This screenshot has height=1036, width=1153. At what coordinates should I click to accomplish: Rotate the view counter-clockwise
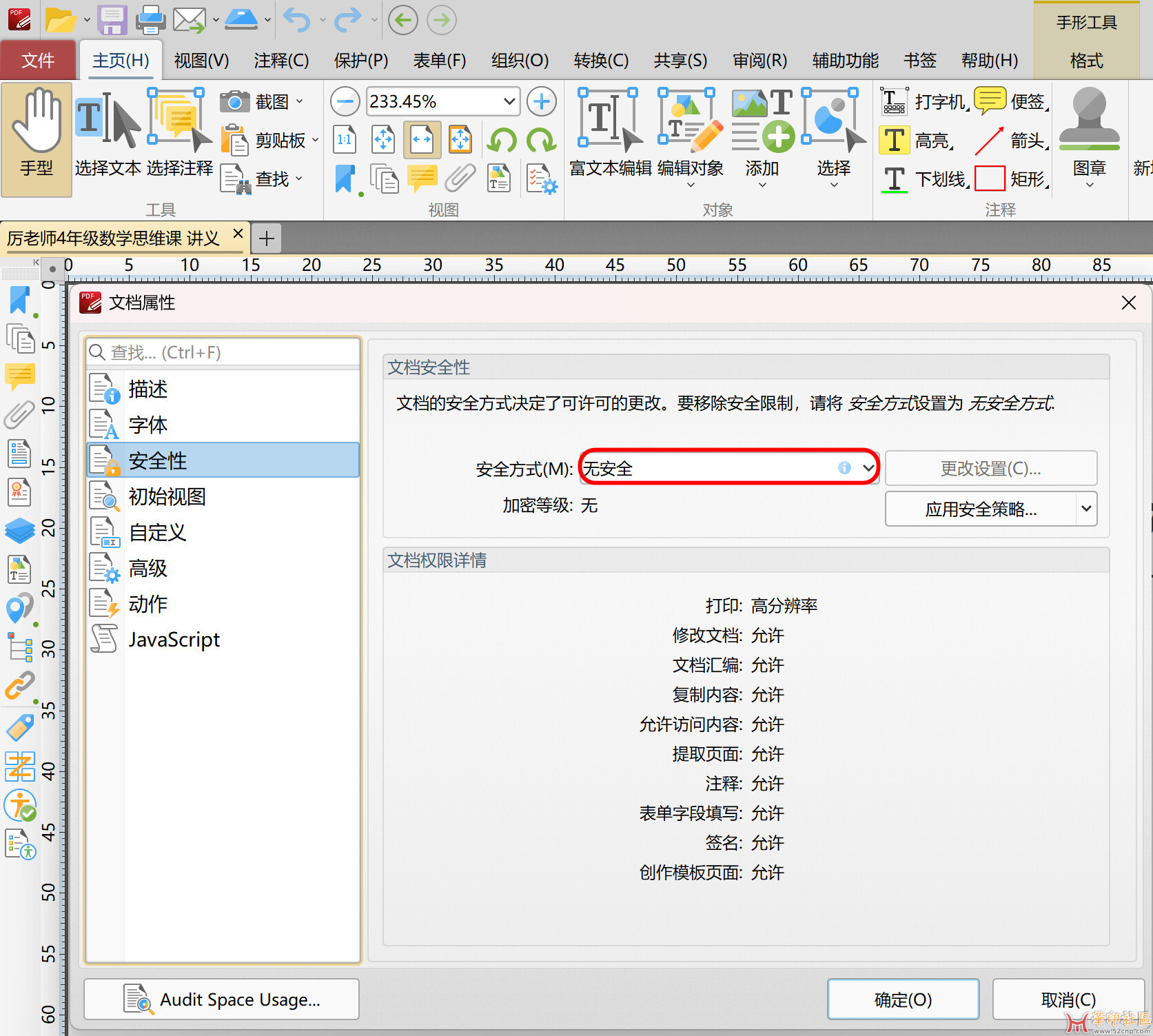click(x=502, y=141)
